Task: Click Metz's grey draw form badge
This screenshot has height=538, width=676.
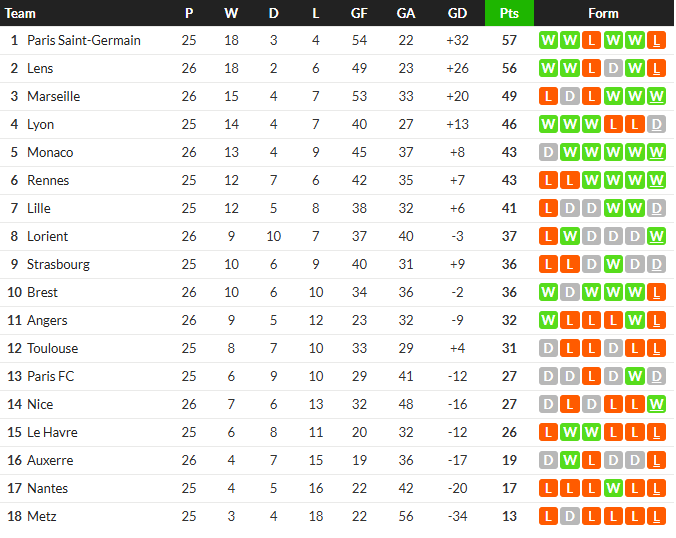Action: pyautogui.click(x=570, y=516)
